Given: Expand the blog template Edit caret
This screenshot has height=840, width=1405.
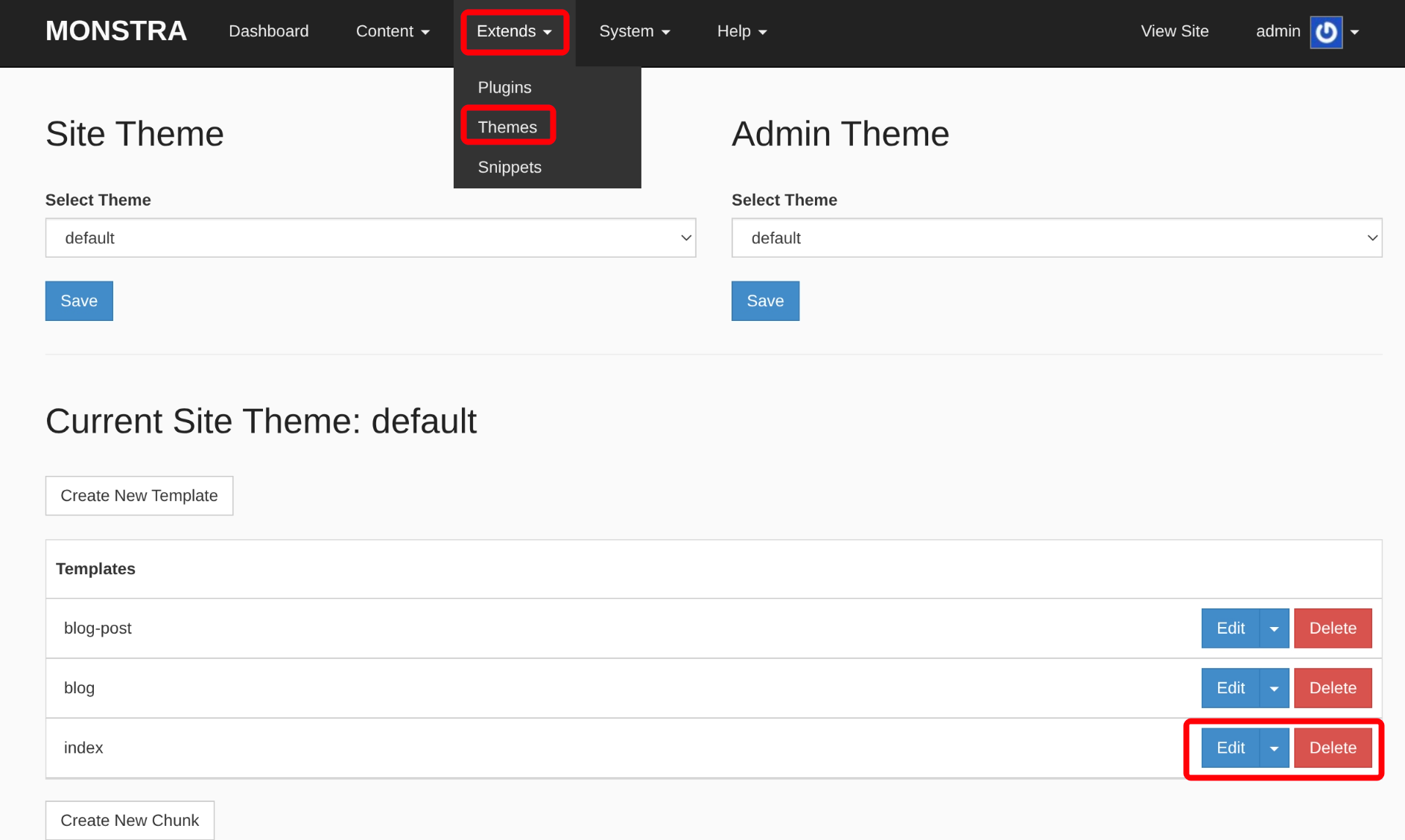Looking at the screenshot, I should click(x=1274, y=688).
